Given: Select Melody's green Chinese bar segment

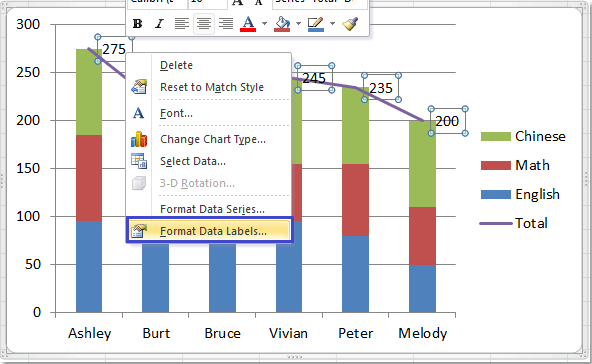Looking at the screenshot, I should [422, 164].
